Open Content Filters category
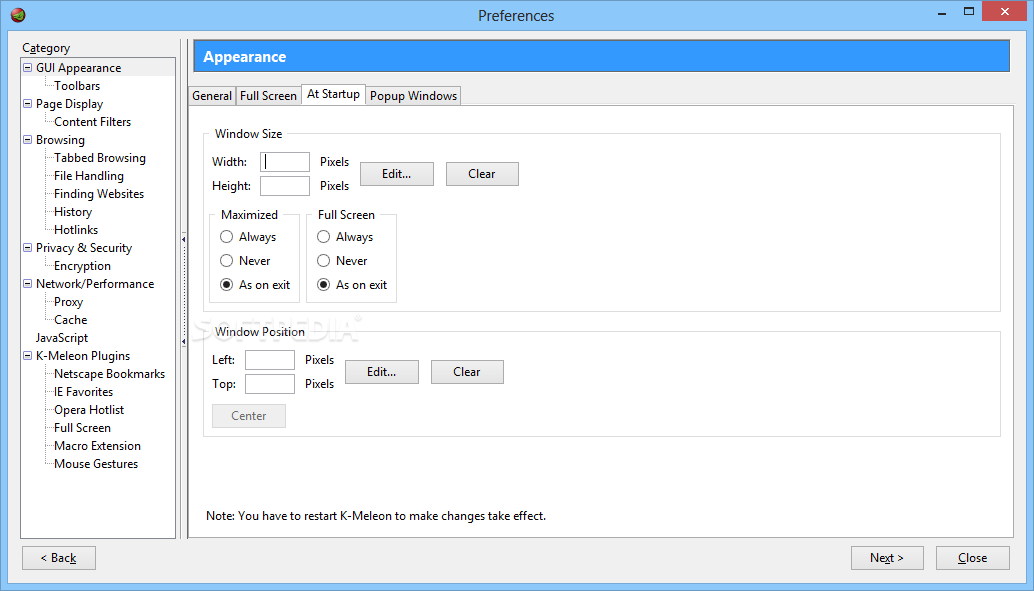The width and height of the screenshot is (1034, 591). 92,122
